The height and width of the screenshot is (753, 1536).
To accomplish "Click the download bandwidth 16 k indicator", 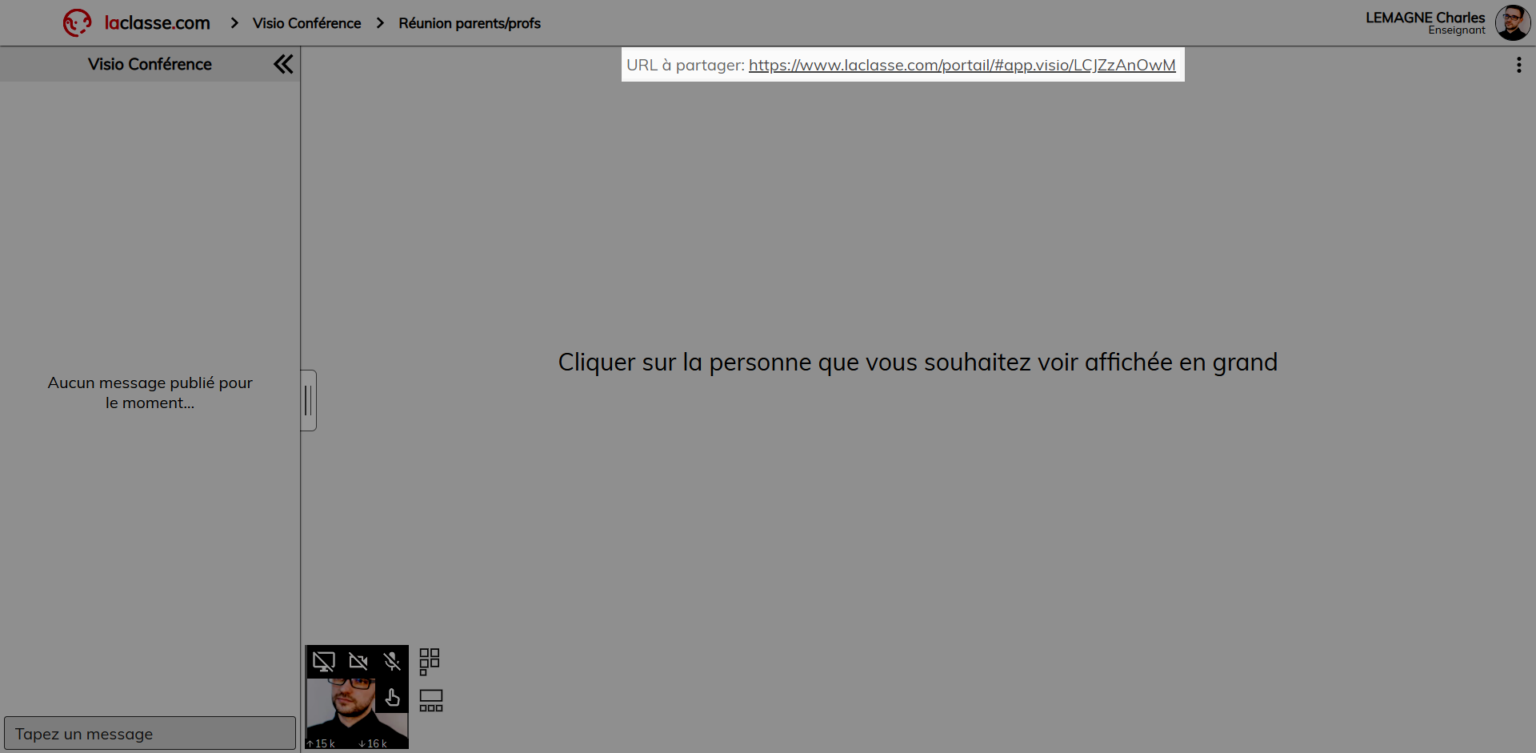I will point(373,743).
